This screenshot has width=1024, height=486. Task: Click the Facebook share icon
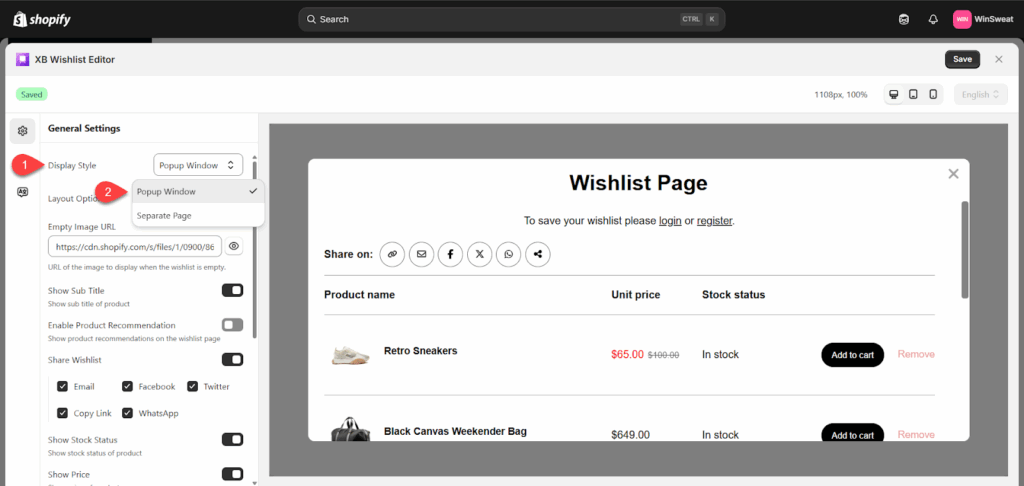(450, 254)
